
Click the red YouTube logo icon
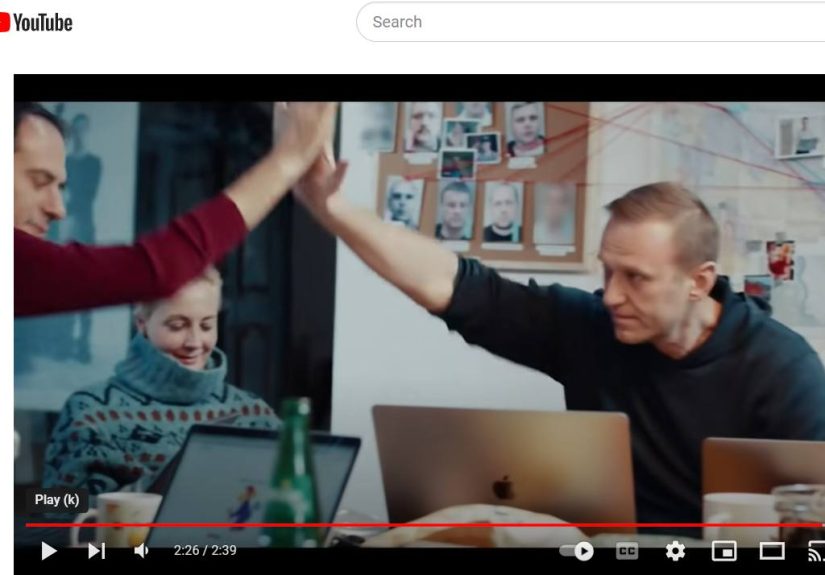click(4, 22)
